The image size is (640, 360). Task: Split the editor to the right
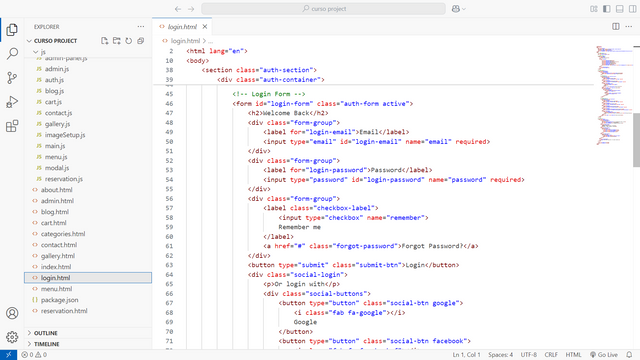[x=616, y=27]
